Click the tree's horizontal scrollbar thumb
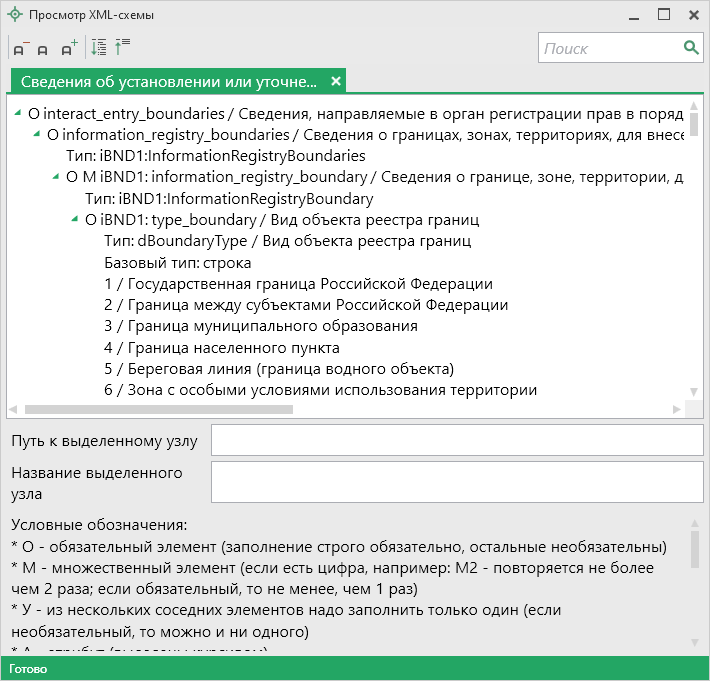 [158, 409]
